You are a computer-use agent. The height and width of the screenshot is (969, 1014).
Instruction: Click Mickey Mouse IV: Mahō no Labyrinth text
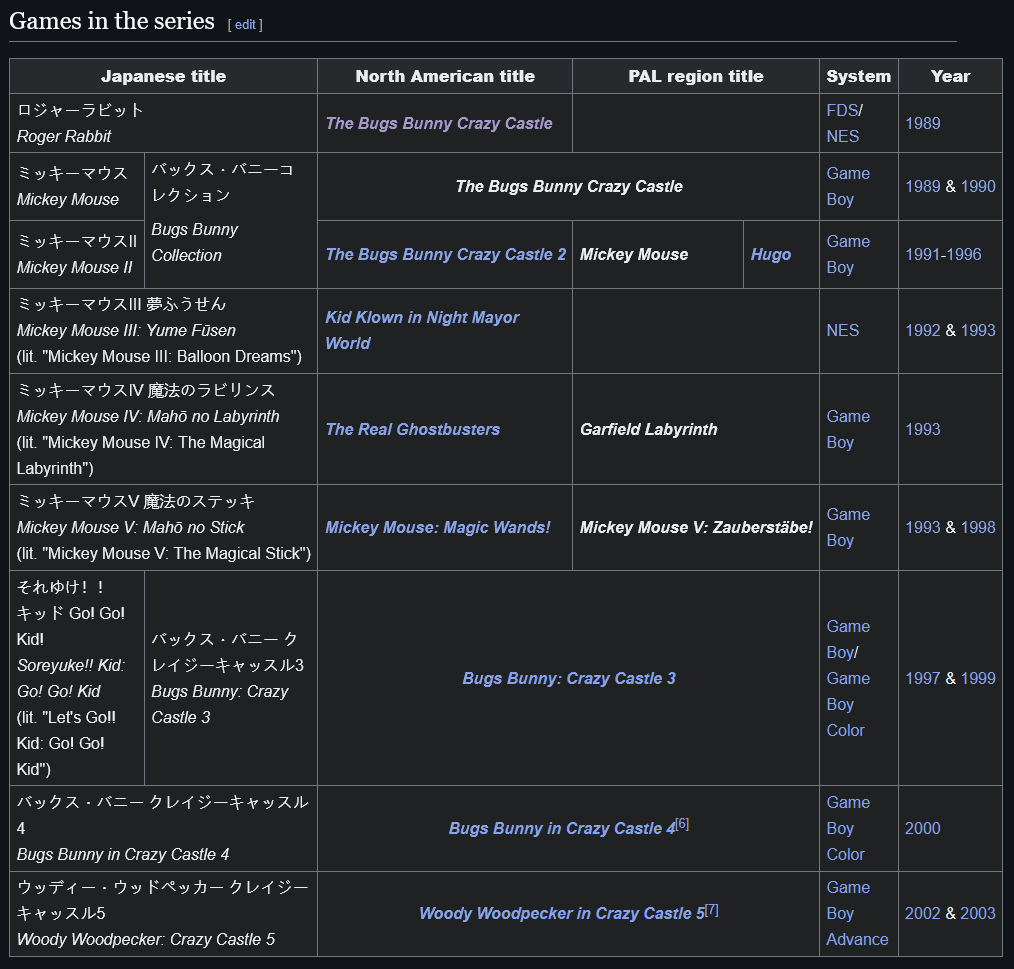coord(148,416)
